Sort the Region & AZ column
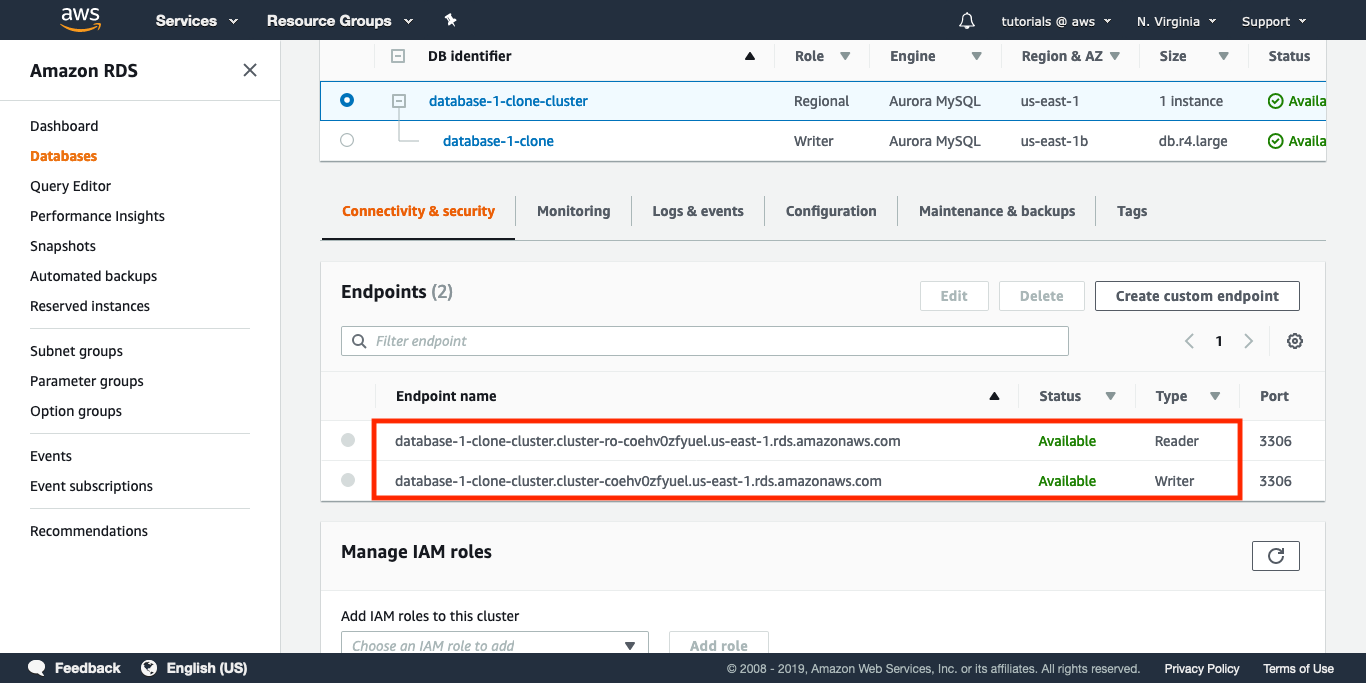Screen dimensions: 1366x683 click(x=1115, y=56)
